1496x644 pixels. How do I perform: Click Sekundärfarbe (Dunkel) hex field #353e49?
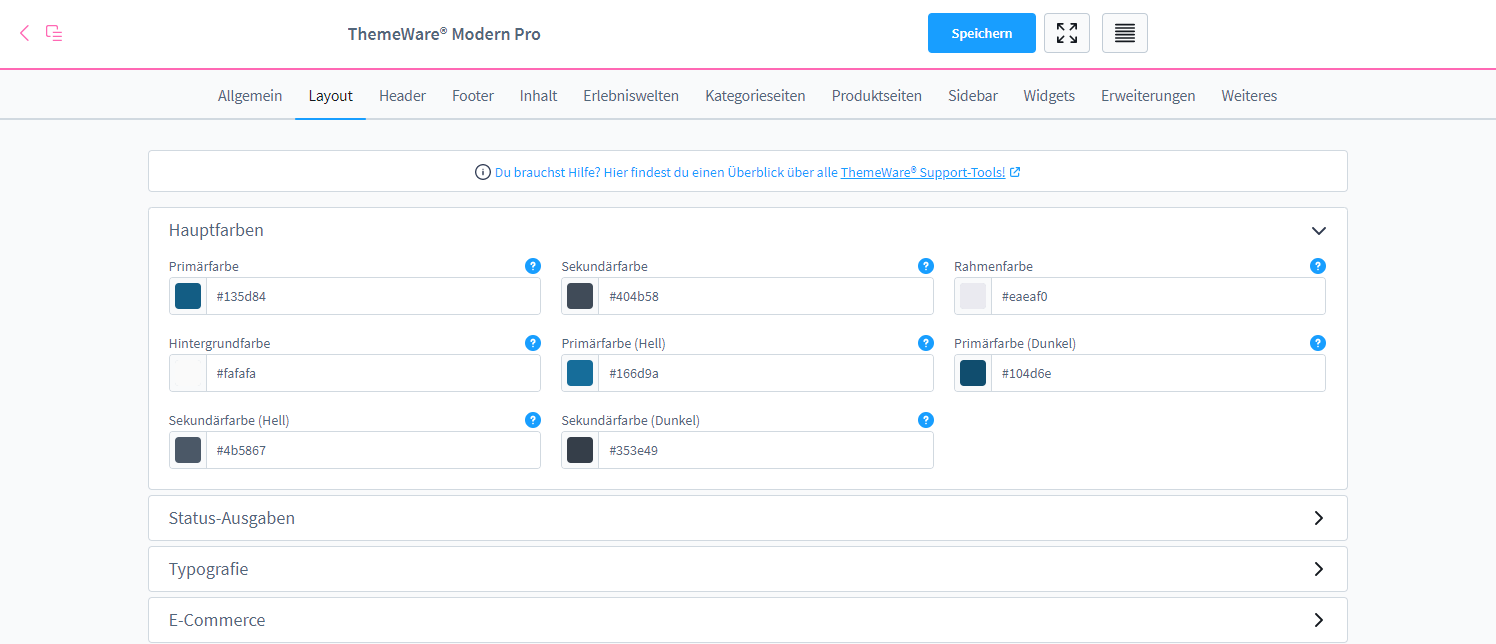766,450
